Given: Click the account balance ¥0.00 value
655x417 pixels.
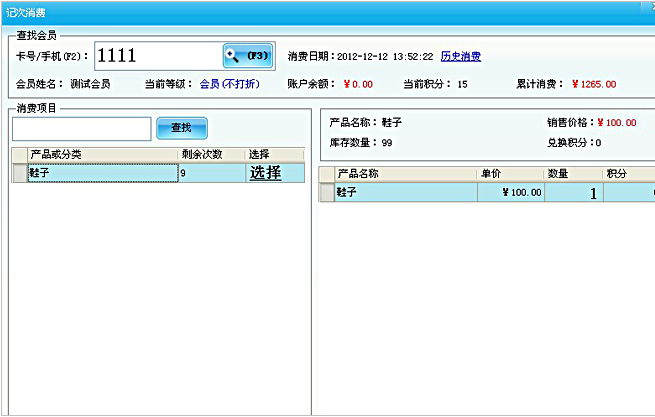Looking at the screenshot, I should [358, 84].
